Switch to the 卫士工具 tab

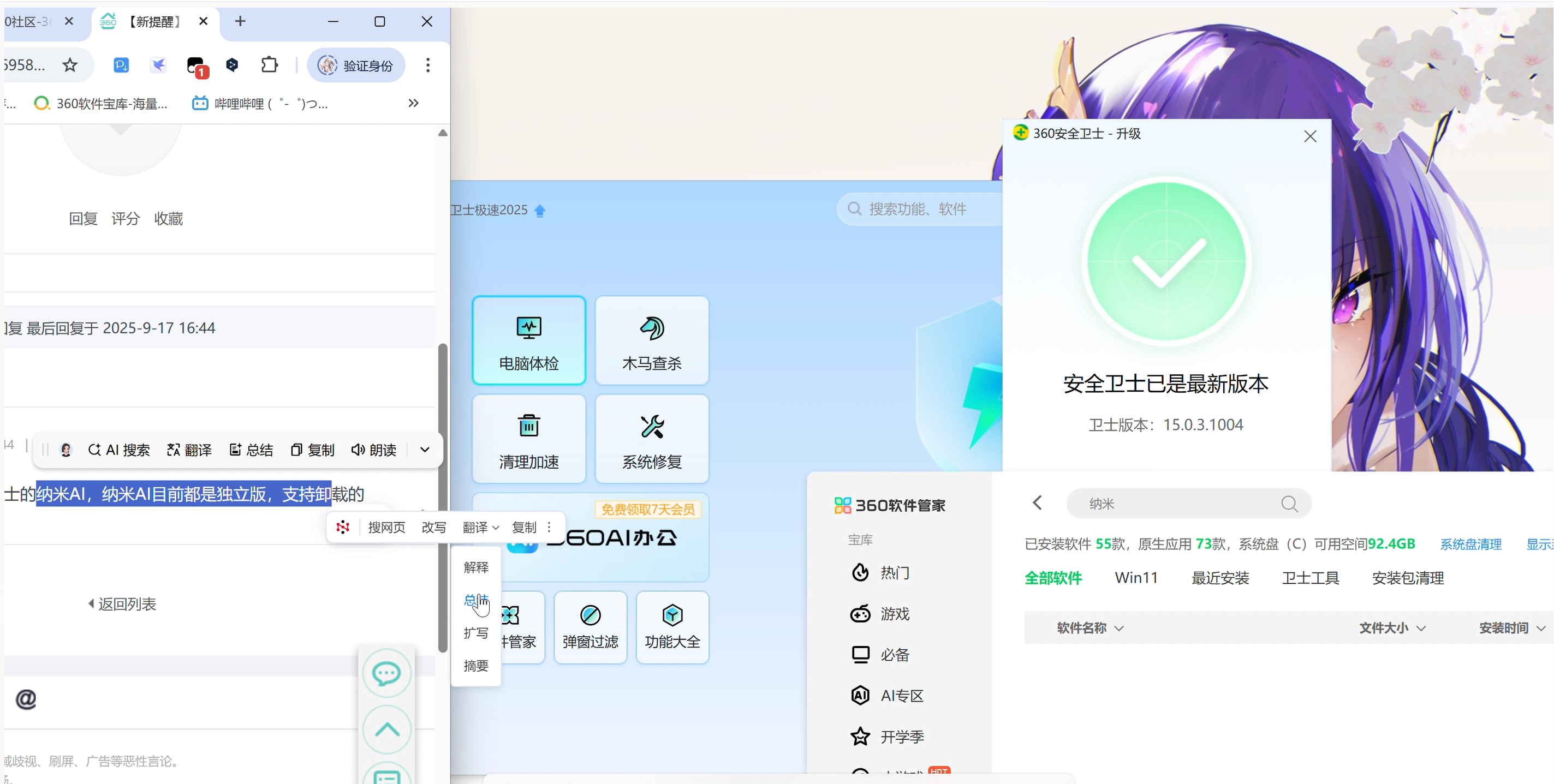coord(1310,578)
